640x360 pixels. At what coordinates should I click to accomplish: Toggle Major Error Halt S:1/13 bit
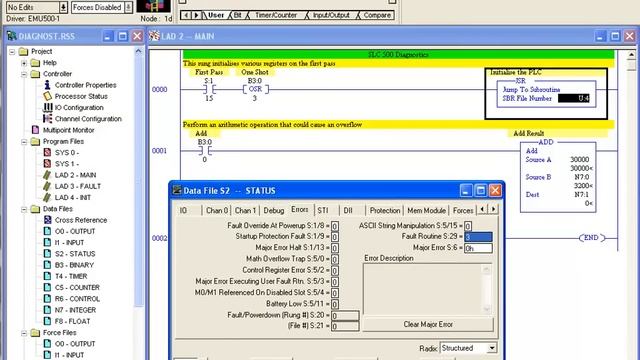tap(335, 248)
